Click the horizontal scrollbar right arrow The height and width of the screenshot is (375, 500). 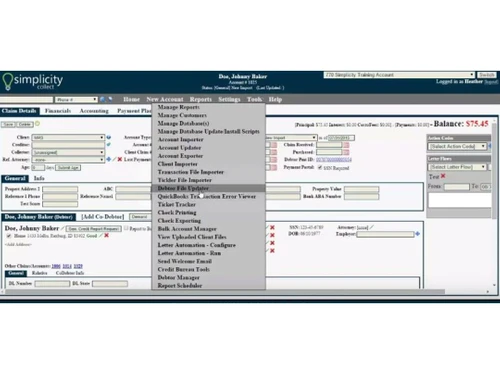pos(487,292)
